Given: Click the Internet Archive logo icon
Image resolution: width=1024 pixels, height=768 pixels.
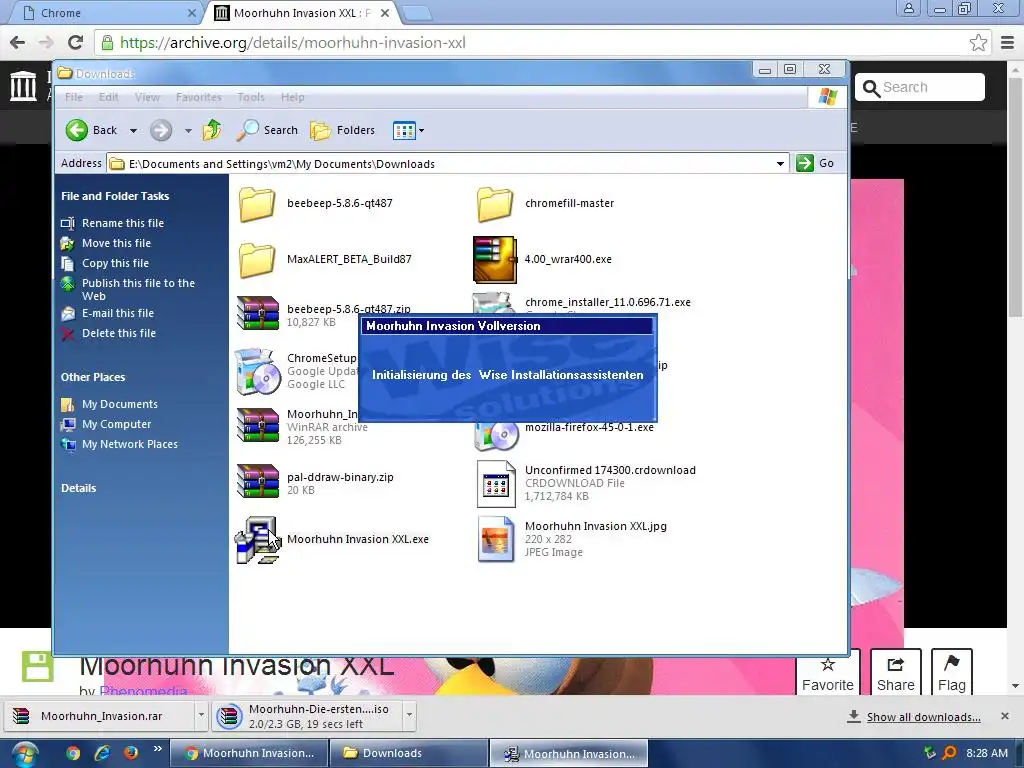Looking at the screenshot, I should click(x=24, y=86).
